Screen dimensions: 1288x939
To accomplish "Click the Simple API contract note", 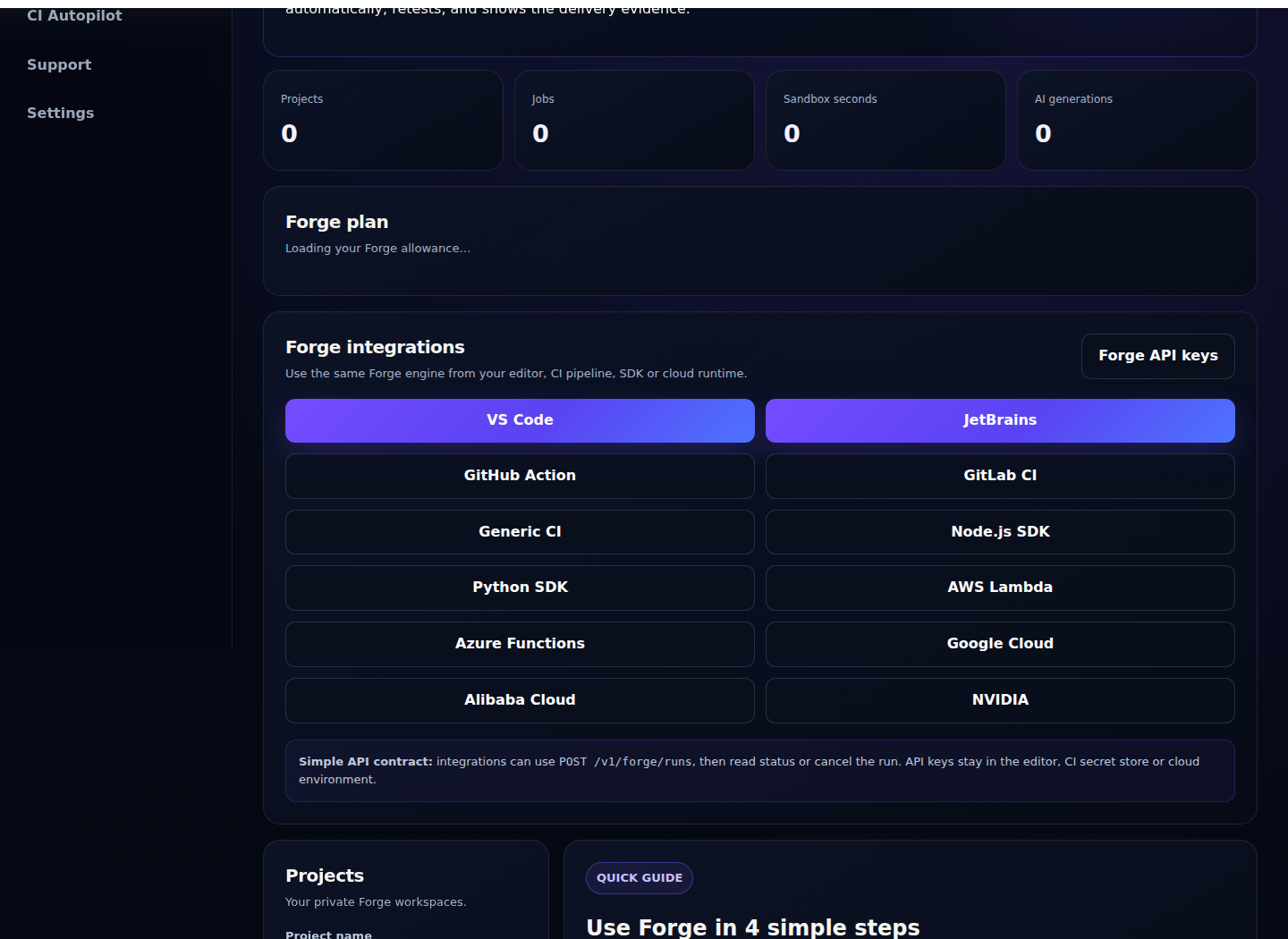I will point(759,771).
